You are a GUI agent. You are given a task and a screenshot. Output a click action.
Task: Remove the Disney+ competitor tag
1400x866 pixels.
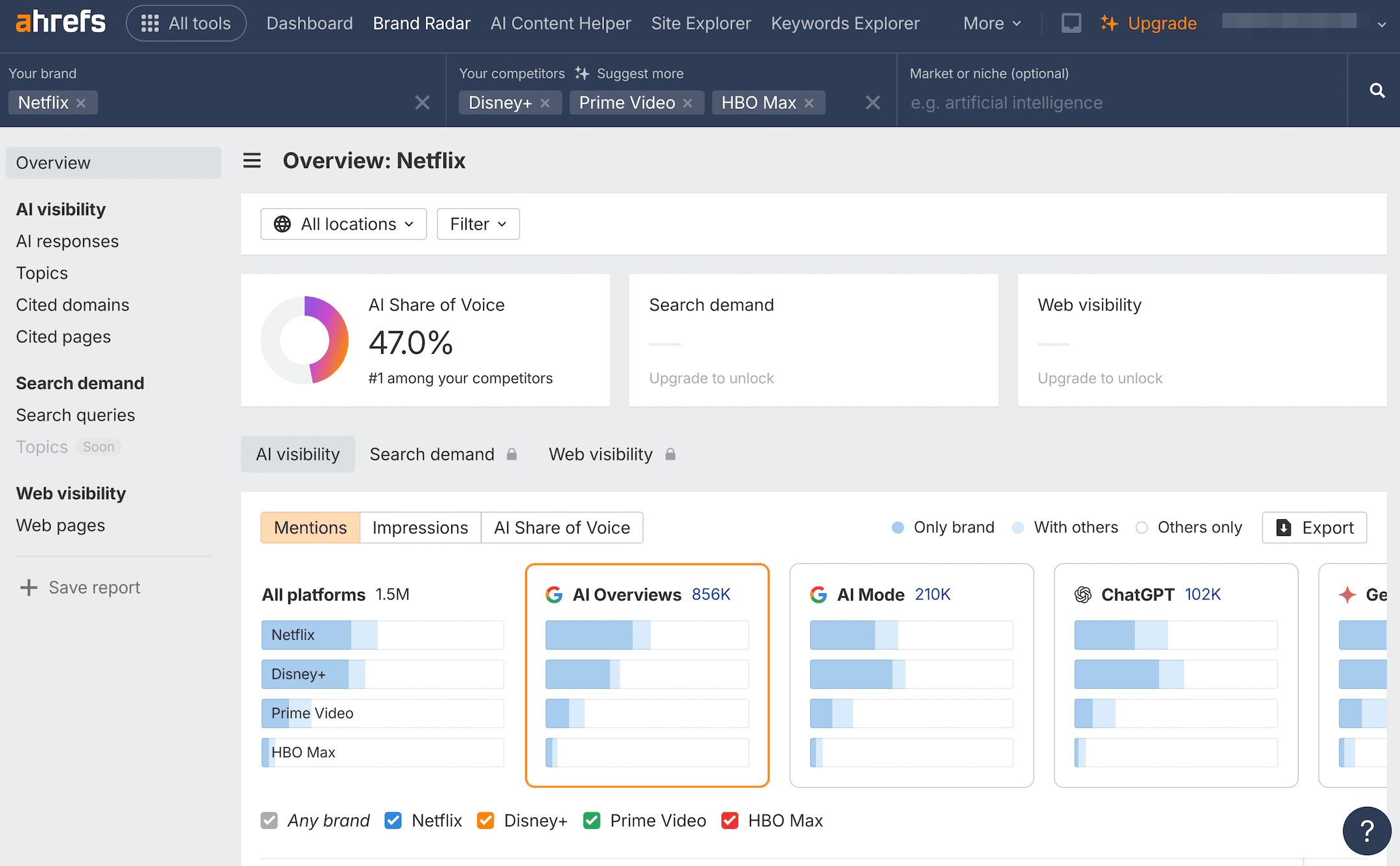[545, 103]
